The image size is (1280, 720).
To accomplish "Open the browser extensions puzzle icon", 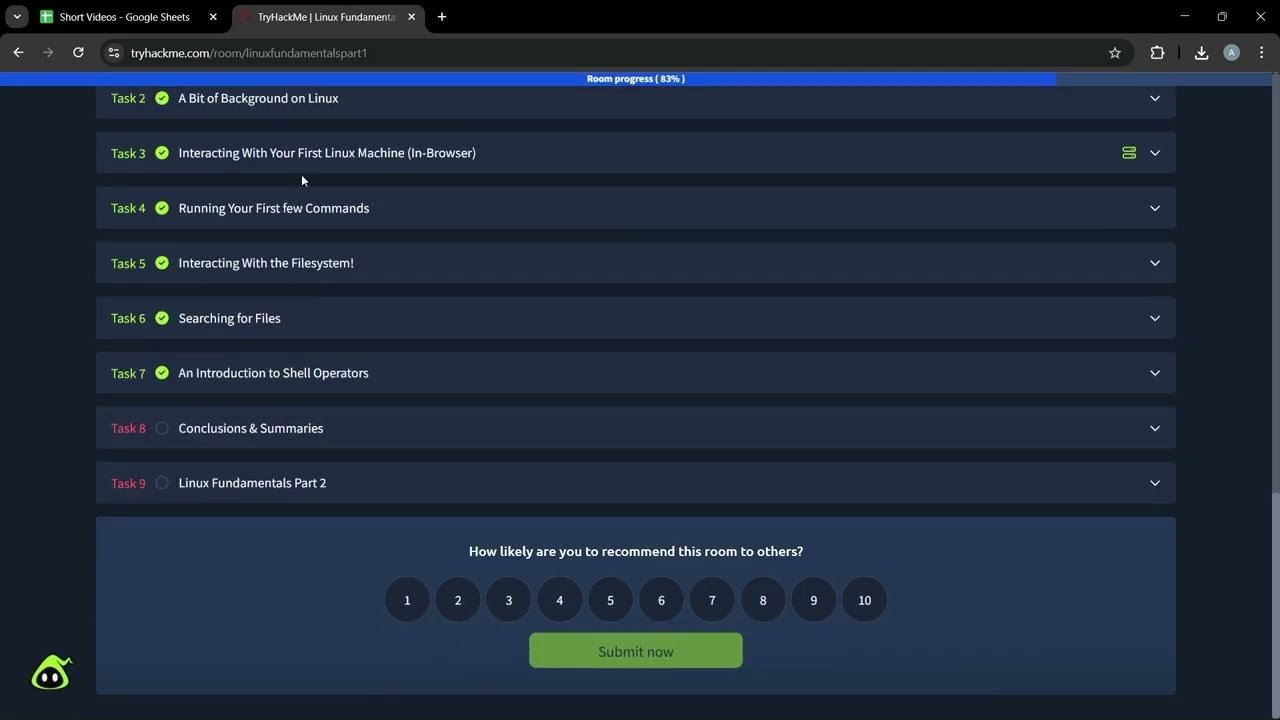I will coord(1157,53).
